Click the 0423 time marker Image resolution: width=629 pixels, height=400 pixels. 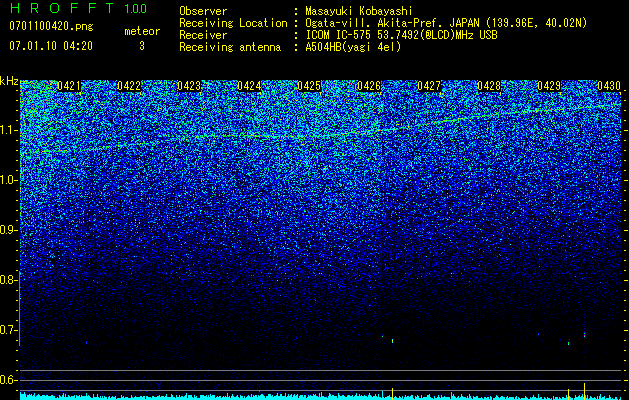189,86
